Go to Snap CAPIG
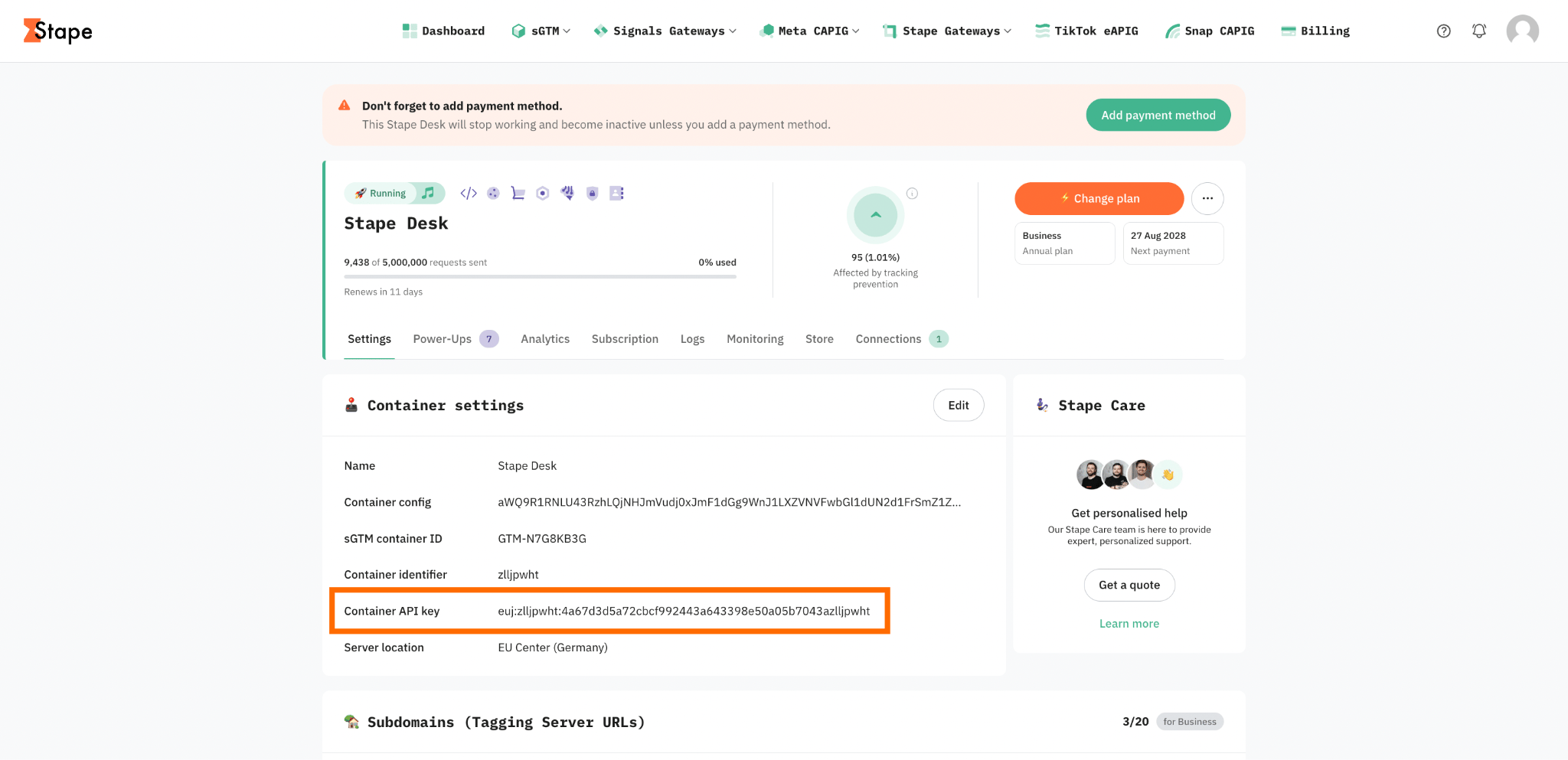 (1210, 31)
